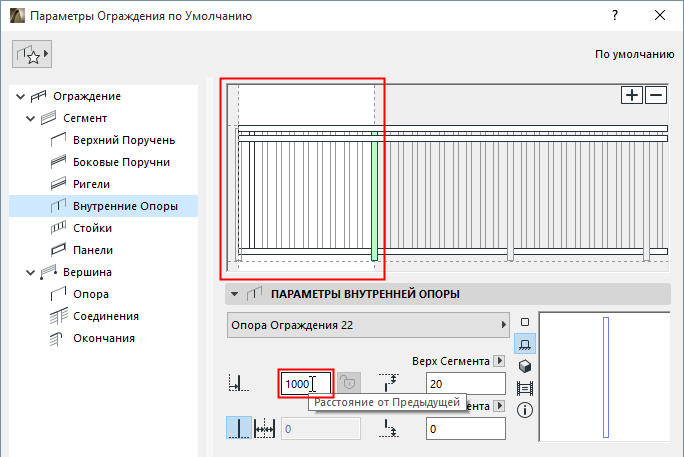Select Боковые Поручни item
Viewport: 684px width, 457px height.
point(121,162)
